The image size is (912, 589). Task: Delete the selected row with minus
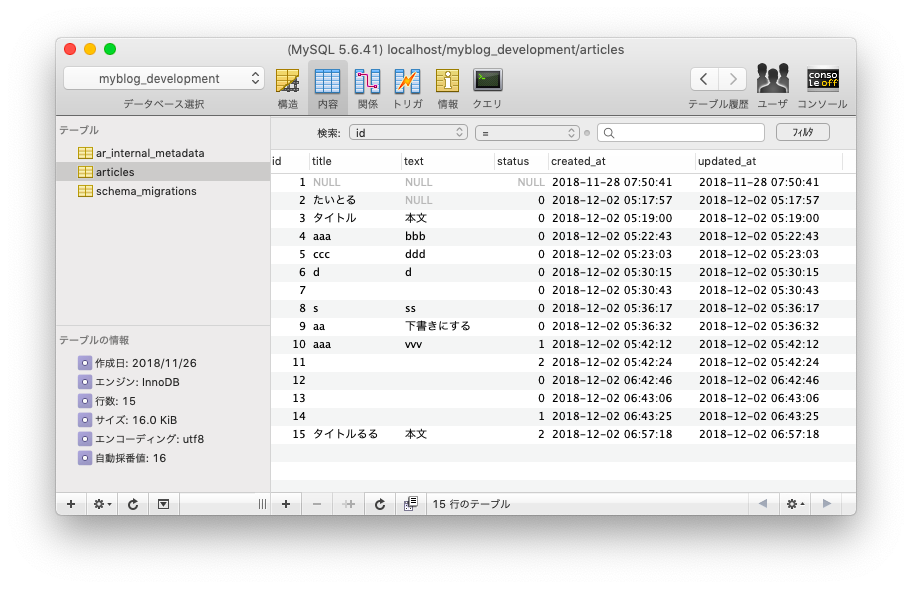pyautogui.click(x=317, y=504)
